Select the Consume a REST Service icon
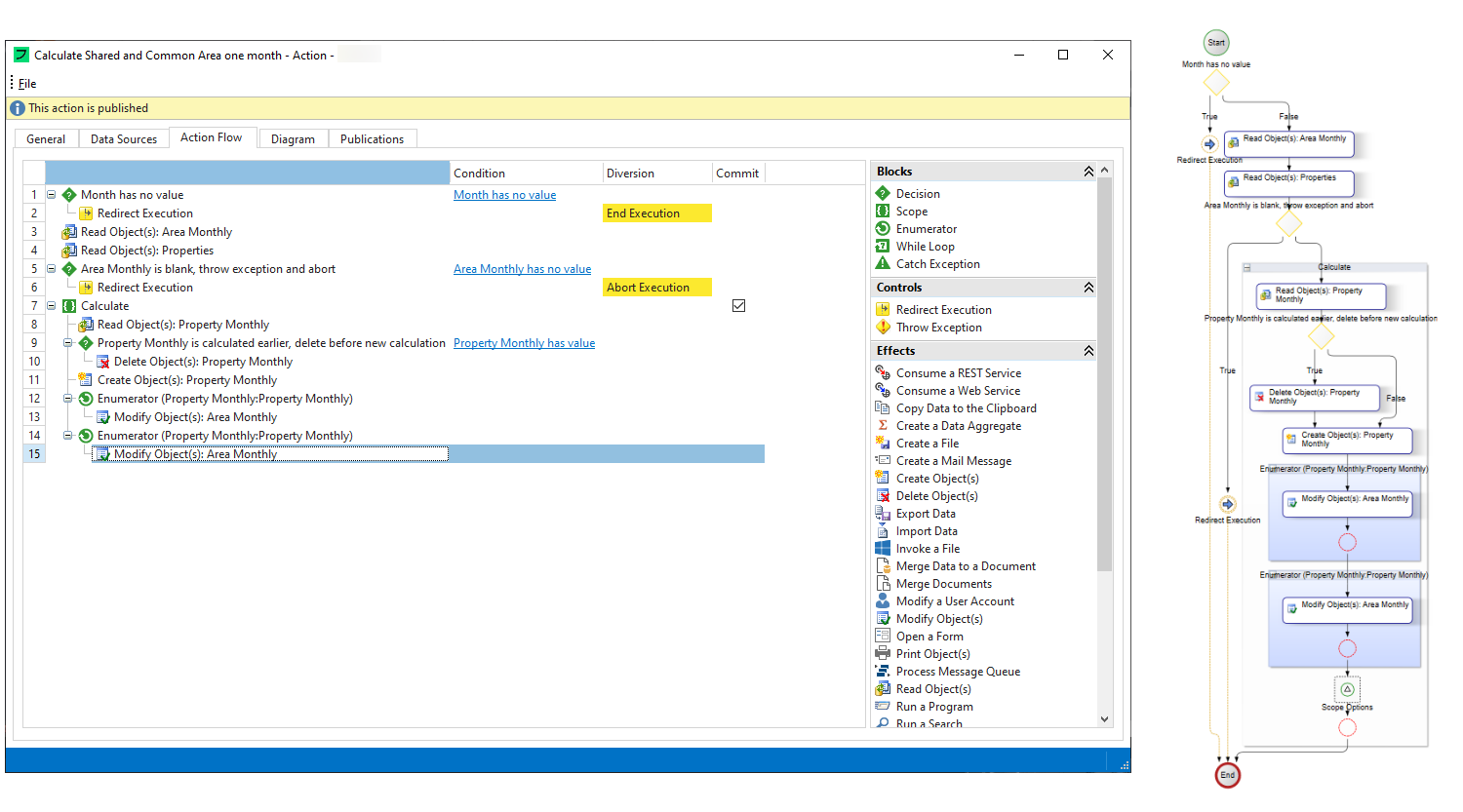 (883, 373)
